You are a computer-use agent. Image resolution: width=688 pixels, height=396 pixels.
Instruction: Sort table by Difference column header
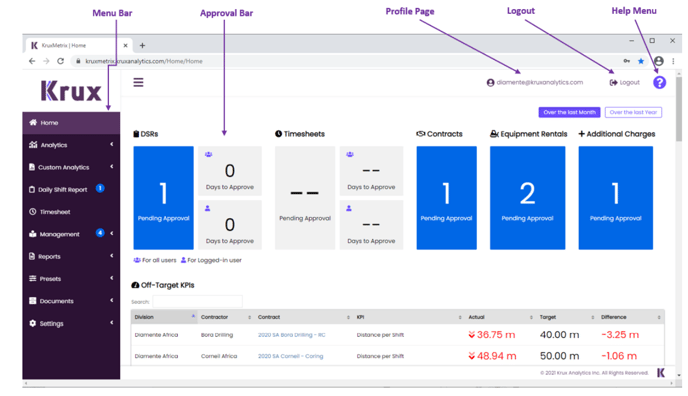(631, 317)
